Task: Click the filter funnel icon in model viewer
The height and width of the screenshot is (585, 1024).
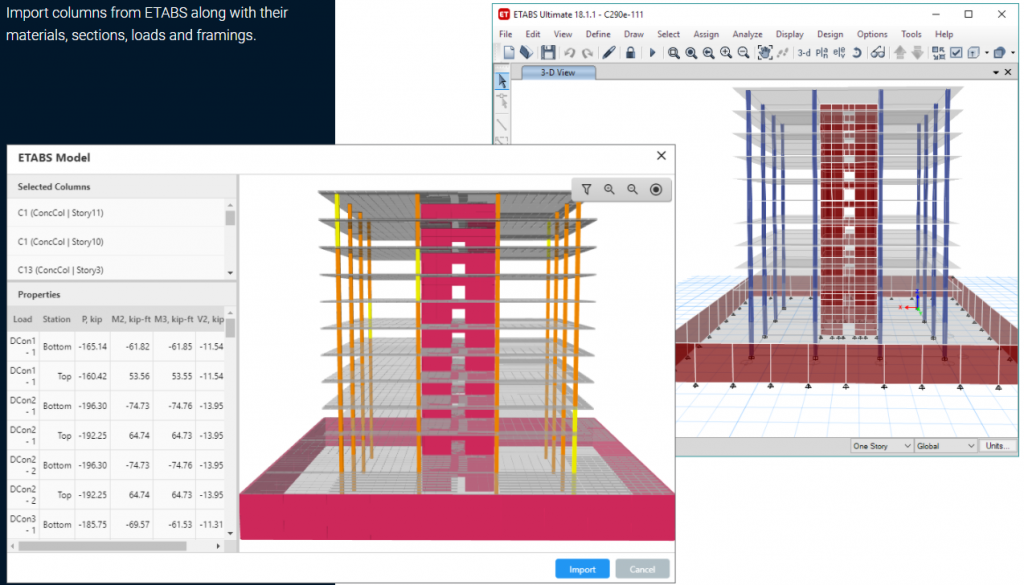Action: coord(586,189)
